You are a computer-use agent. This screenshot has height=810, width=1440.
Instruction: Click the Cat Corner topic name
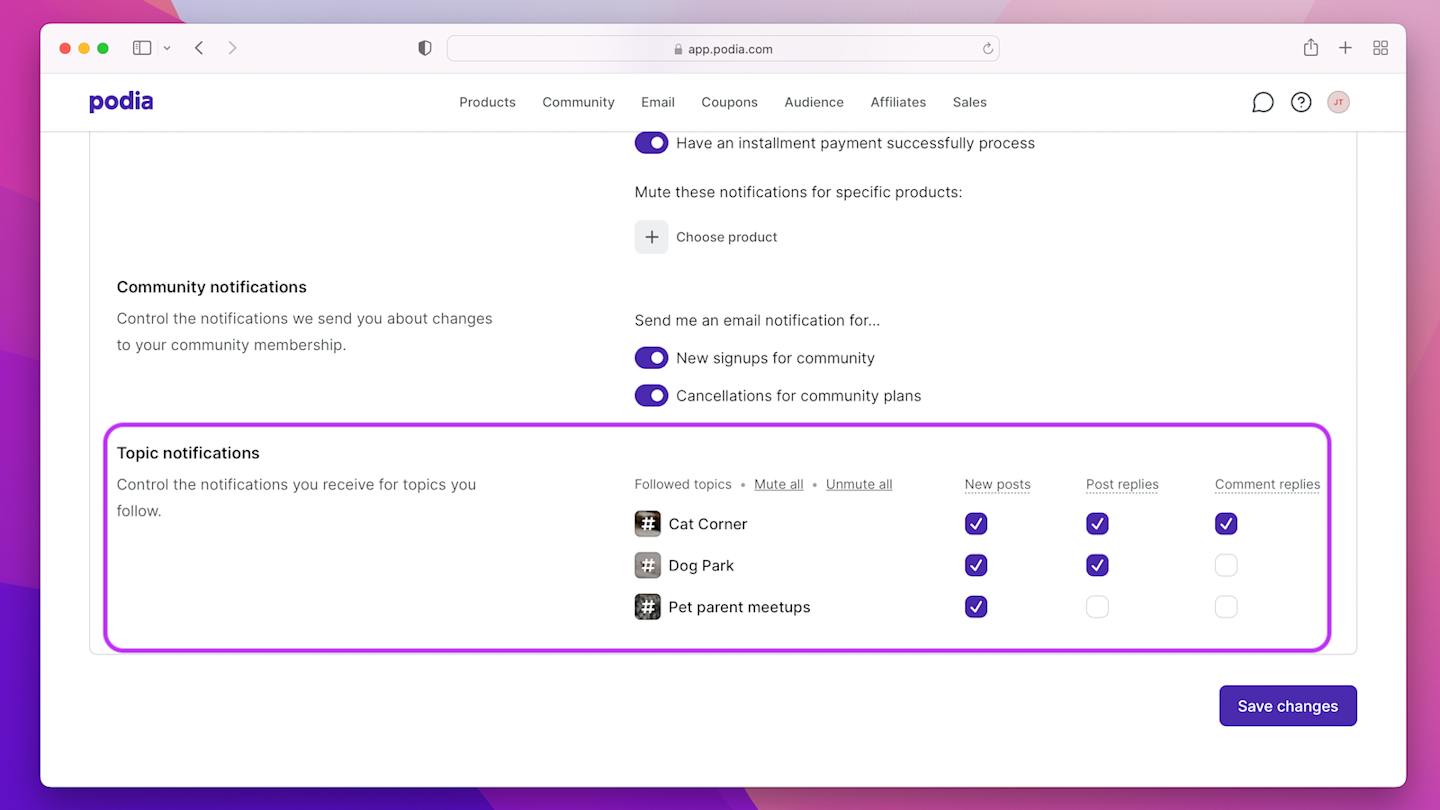708,524
